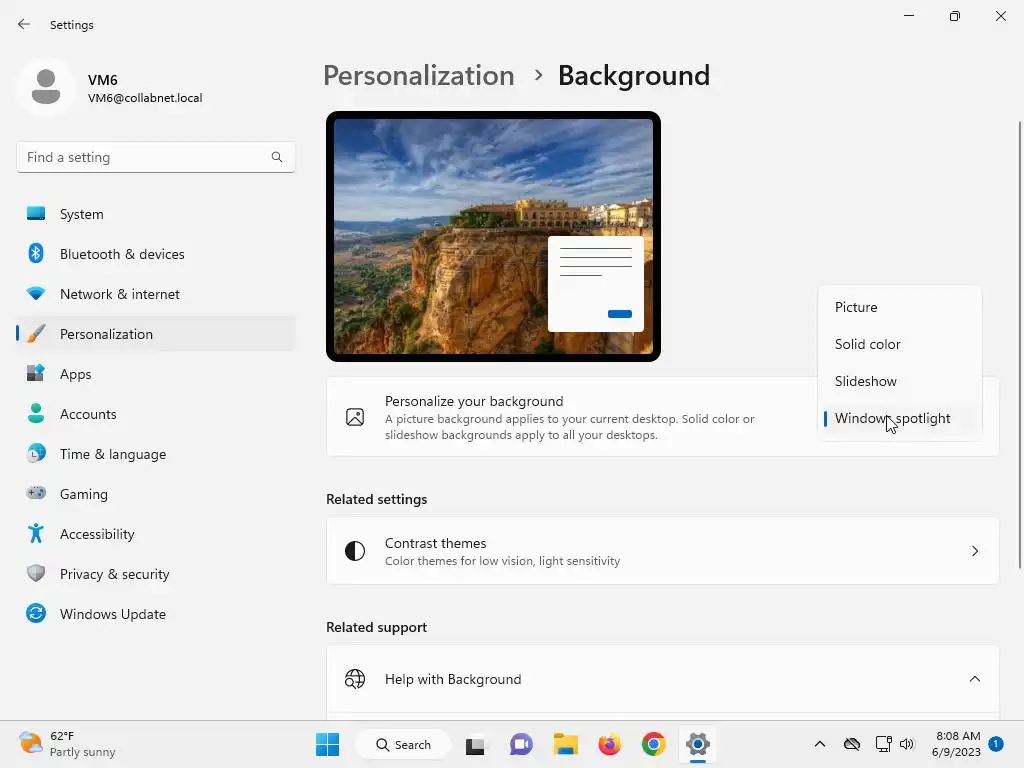Launch Firefox from the taskbar
Viewport: 1024px width, 768px height.
pyautogui.click(x=609, y=744)
